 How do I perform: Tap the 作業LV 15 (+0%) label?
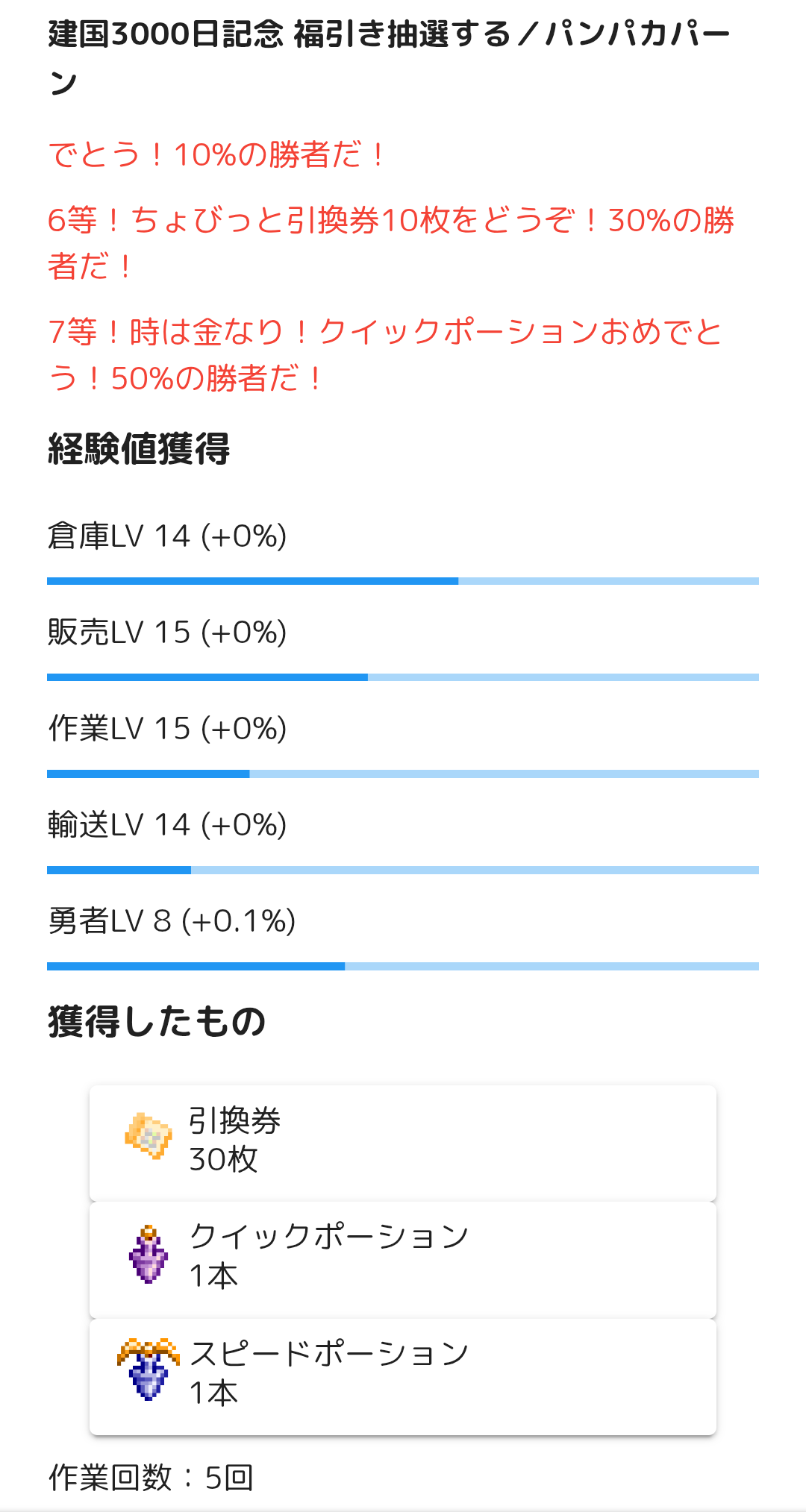click(x=167, y=728)
